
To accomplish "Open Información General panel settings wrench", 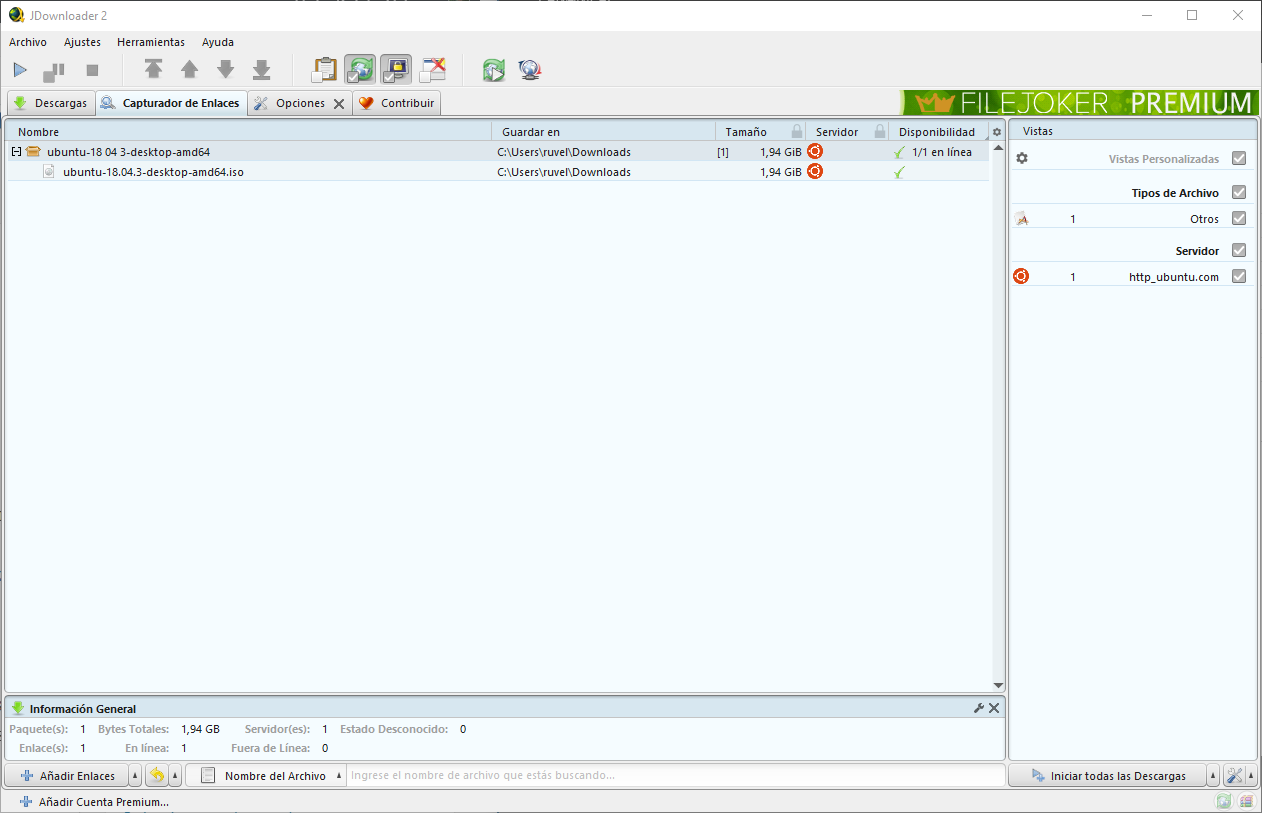I will click(x=979, y=708).
